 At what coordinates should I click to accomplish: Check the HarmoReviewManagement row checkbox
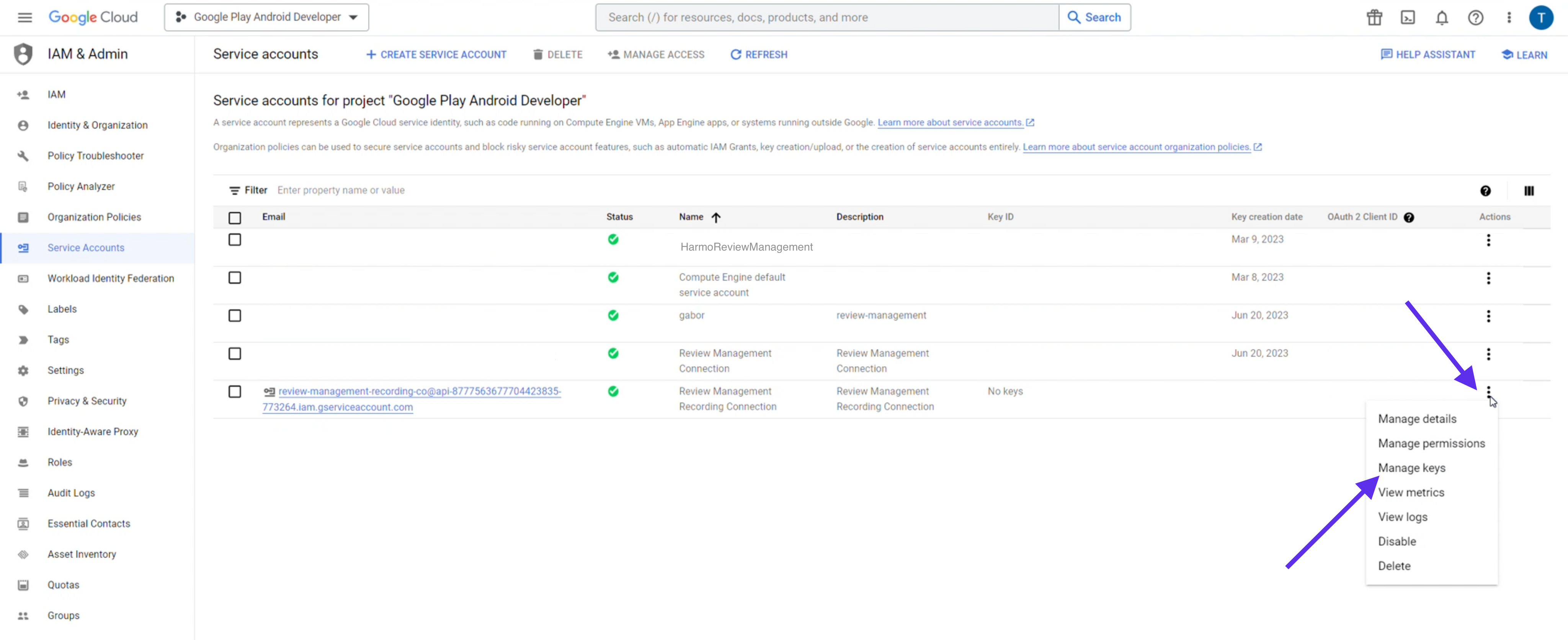[x=234, y=240]
